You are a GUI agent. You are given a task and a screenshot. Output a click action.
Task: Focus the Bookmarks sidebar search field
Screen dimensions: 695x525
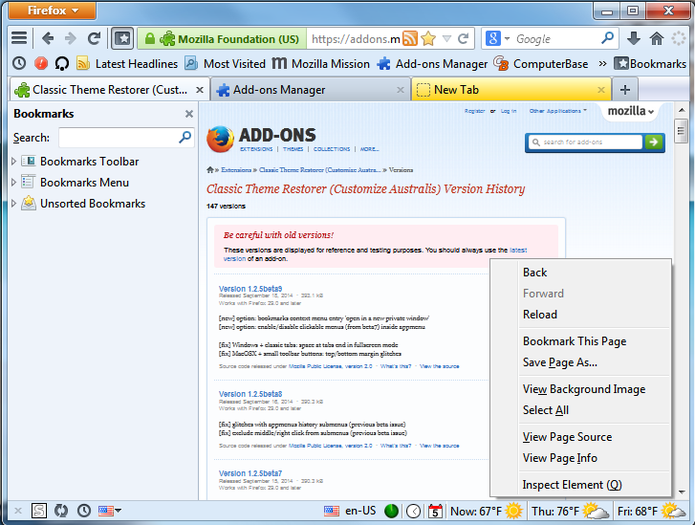(x=126, y=137)
